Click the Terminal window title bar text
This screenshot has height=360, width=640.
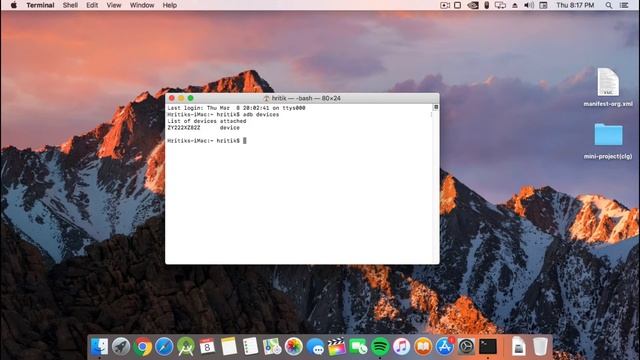click(x=306, y=98)
